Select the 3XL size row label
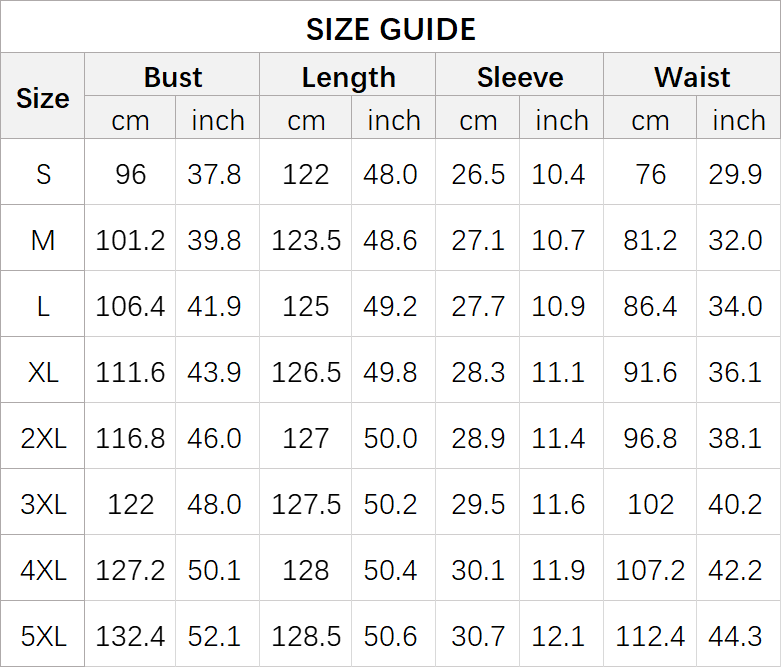This screenshot has height=667, width=781. point(43,504)
